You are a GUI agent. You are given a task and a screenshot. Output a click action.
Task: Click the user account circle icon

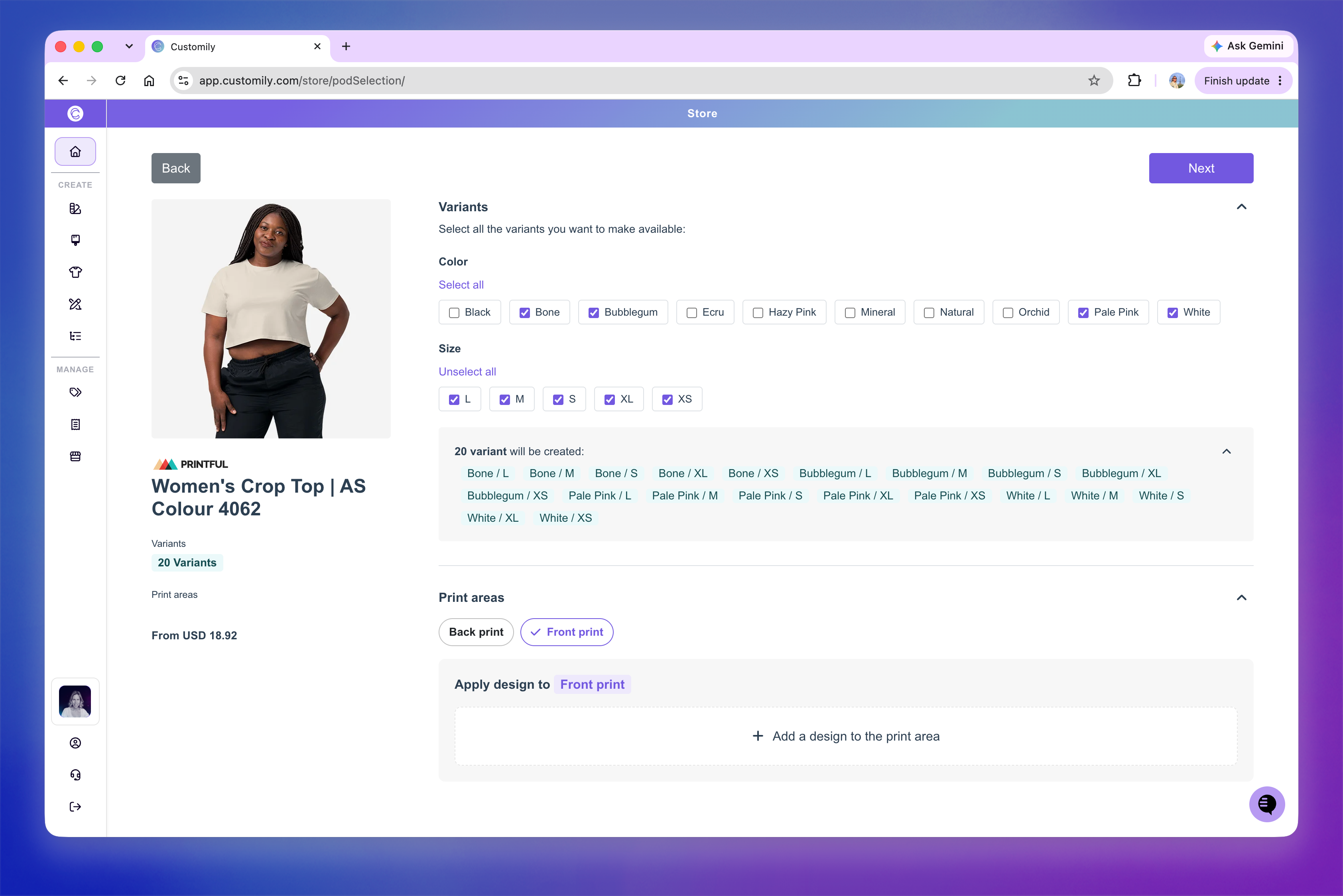coord(75,743)
